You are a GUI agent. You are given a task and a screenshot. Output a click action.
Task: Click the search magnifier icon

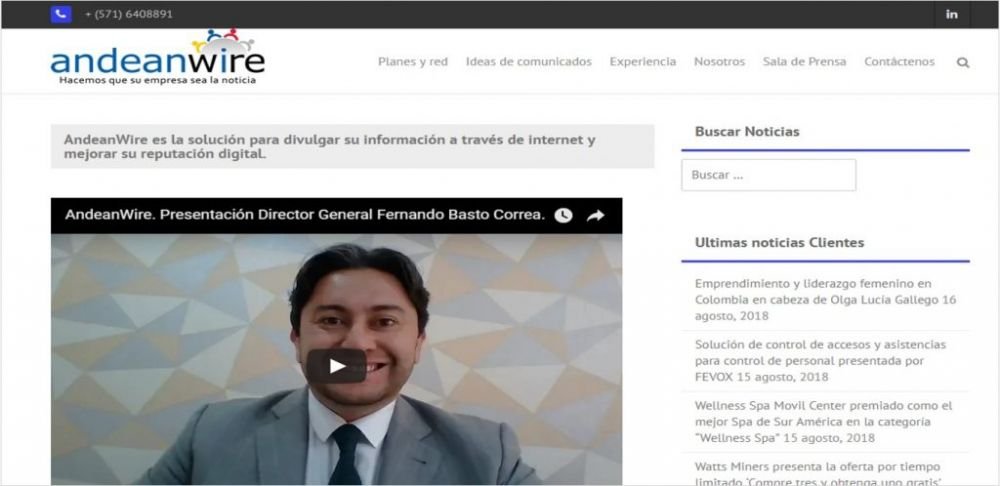tap(963, 63)
